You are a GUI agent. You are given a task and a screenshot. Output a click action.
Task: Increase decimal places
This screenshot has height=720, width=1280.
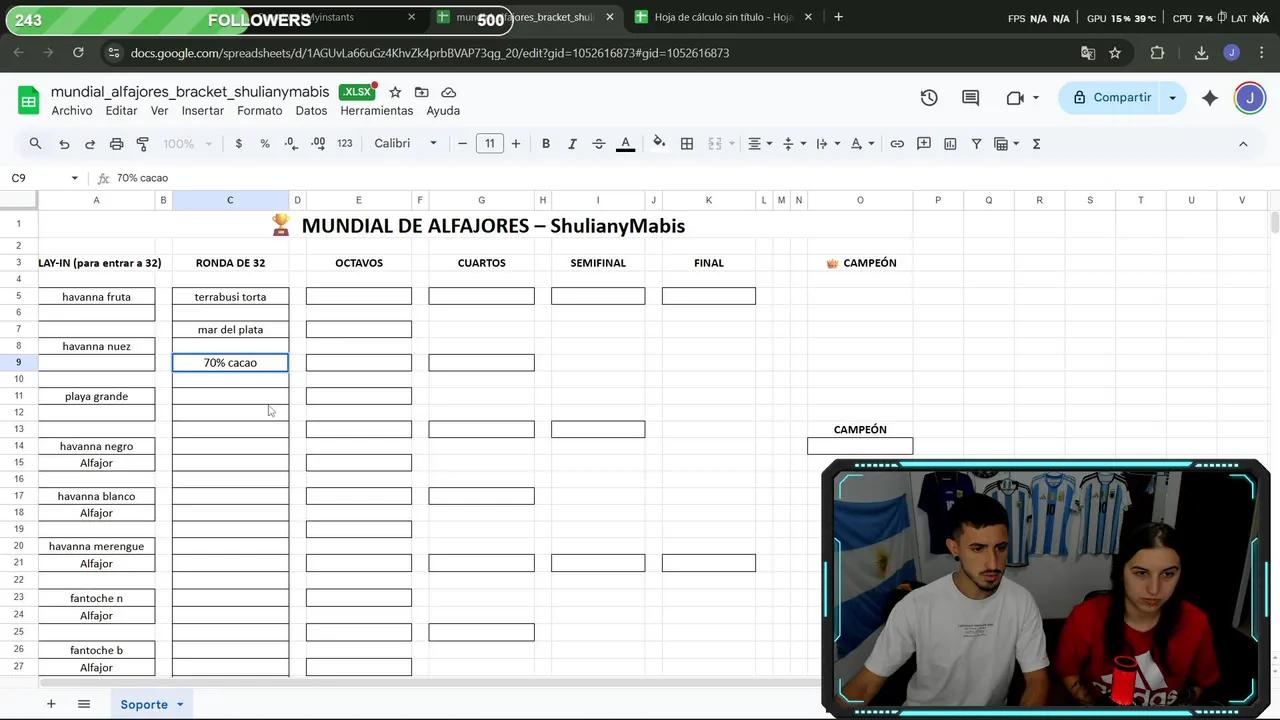tap(318, 144)
